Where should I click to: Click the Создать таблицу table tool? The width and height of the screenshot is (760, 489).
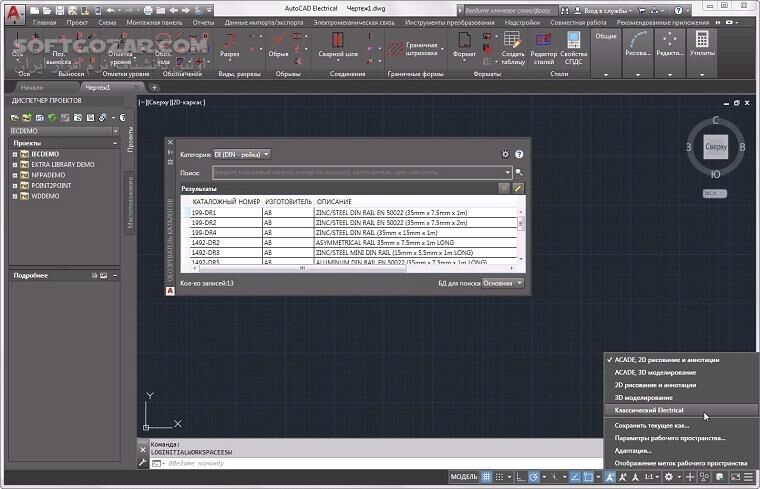point(513,48)
